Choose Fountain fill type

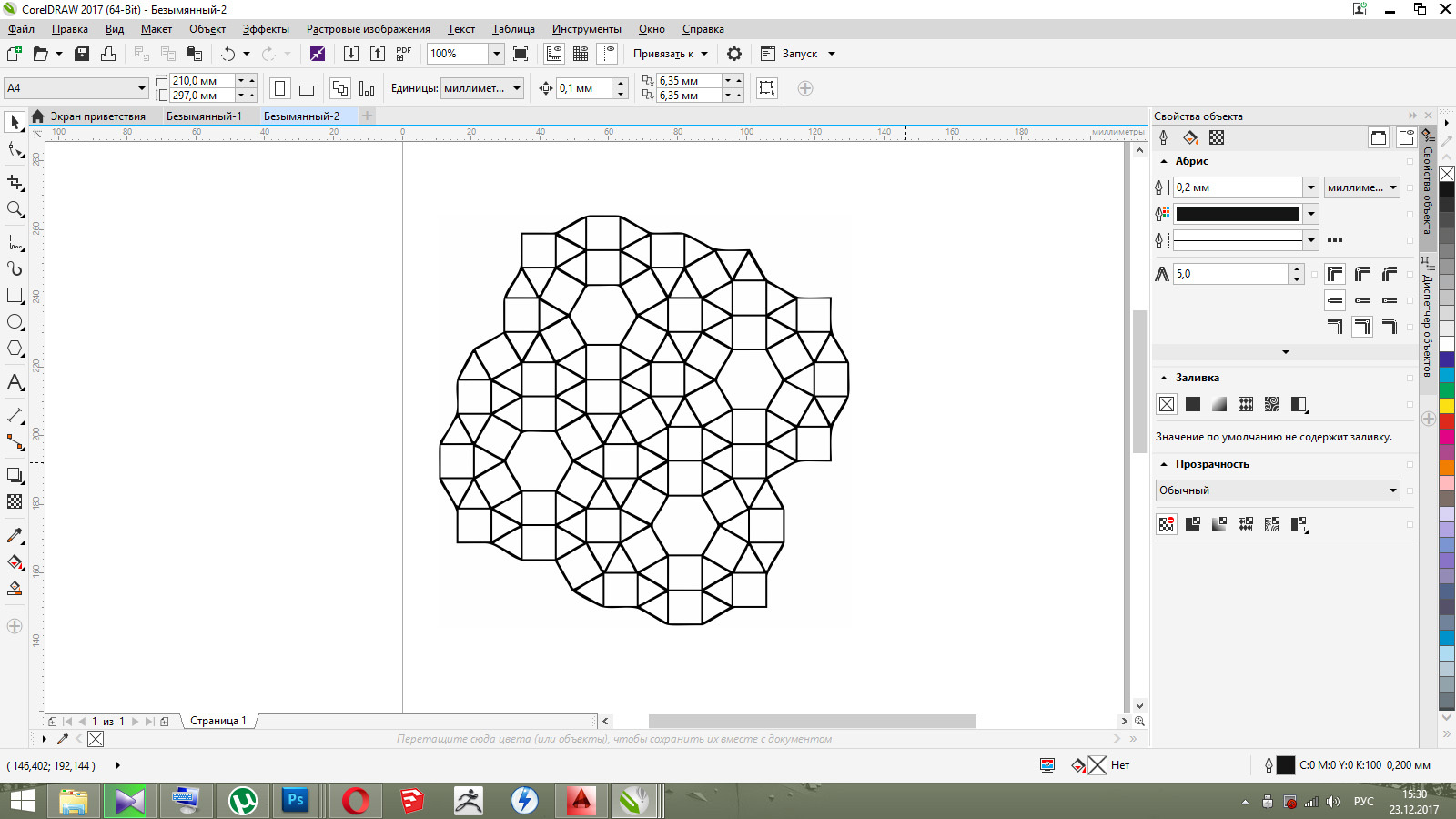pyautogui.click(x=1219, y=404)
